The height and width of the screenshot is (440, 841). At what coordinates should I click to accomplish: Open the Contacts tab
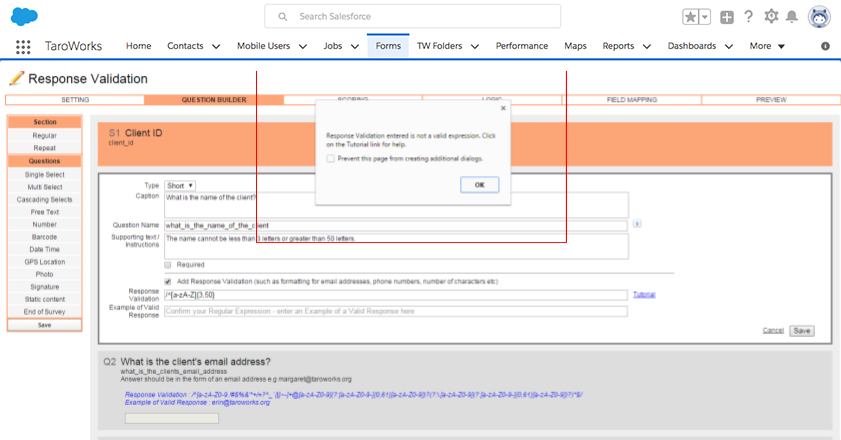[x=185, y=46]
